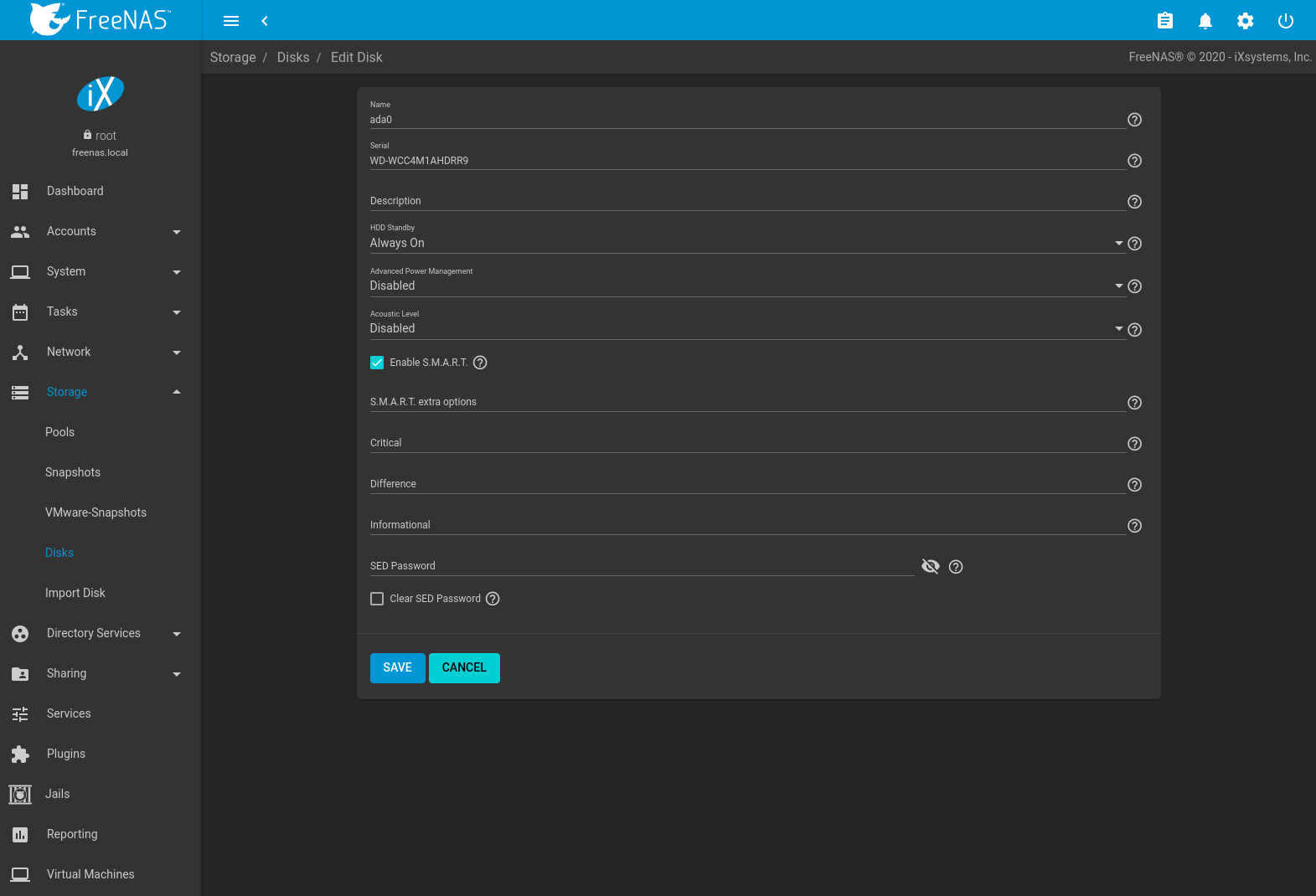
Task: Open the Snapshots sidebar item
Action: 73,472
